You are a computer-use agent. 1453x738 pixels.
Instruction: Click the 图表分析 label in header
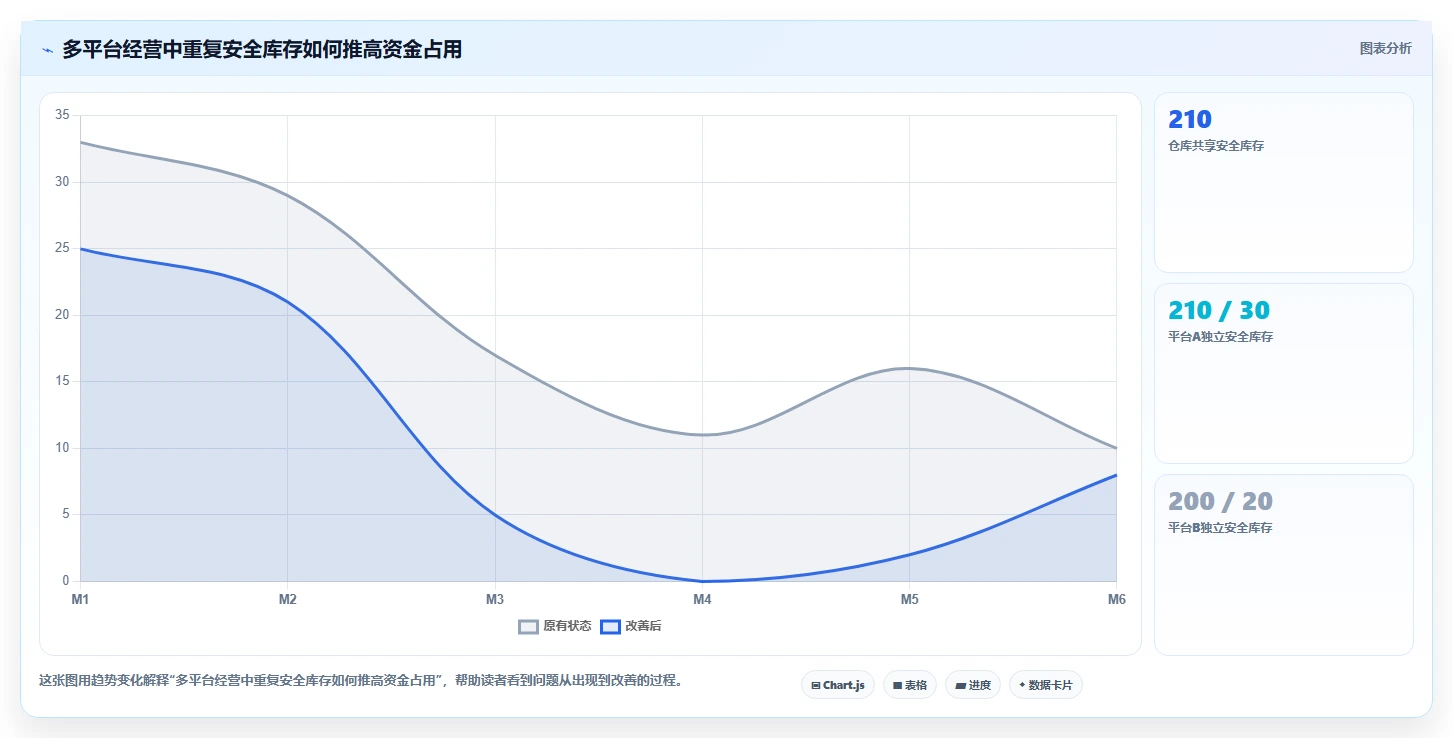[x=1386, y=48]
